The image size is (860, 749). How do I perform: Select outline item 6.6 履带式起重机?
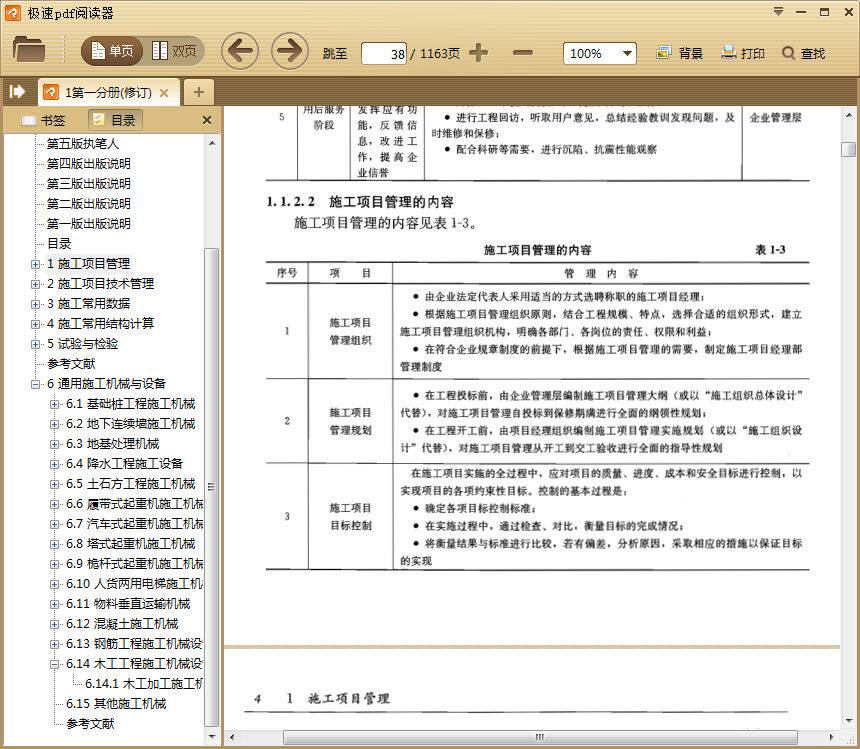click(134, 504)
